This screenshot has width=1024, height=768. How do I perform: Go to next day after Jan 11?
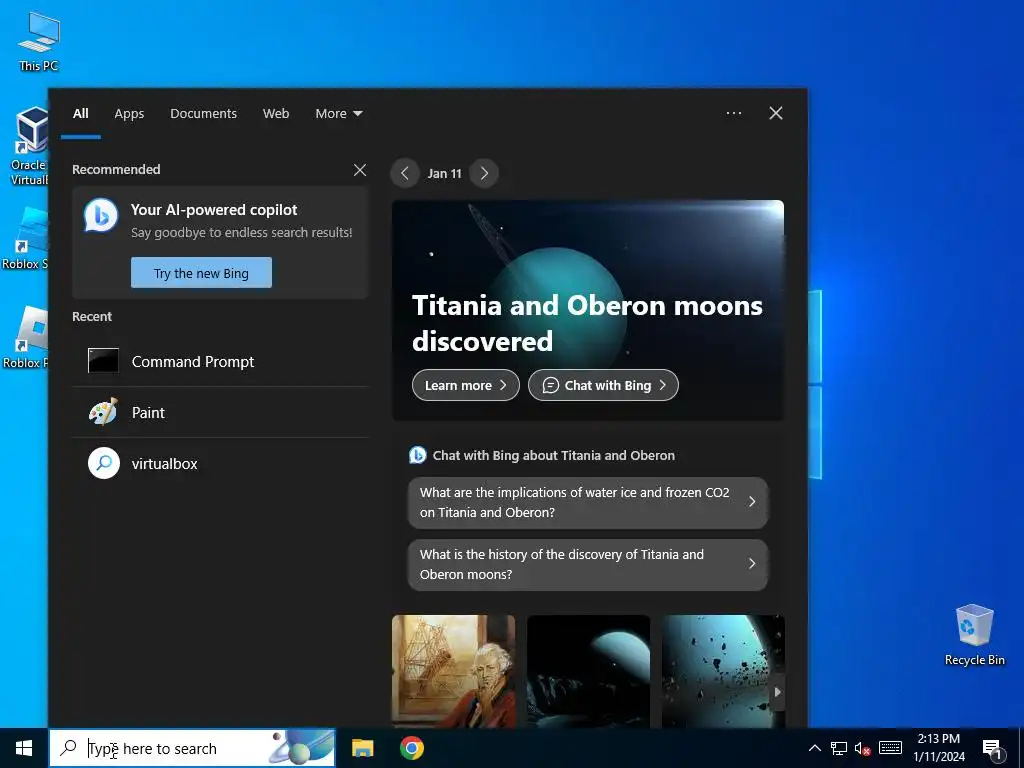(484, 173)
